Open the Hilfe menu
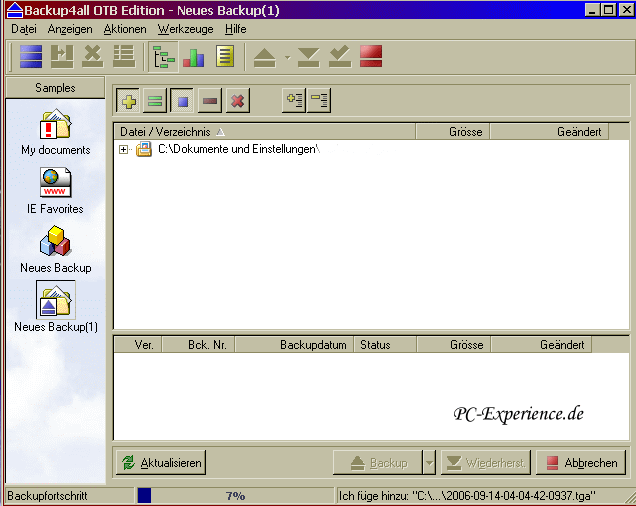 [x=236, y=29]
